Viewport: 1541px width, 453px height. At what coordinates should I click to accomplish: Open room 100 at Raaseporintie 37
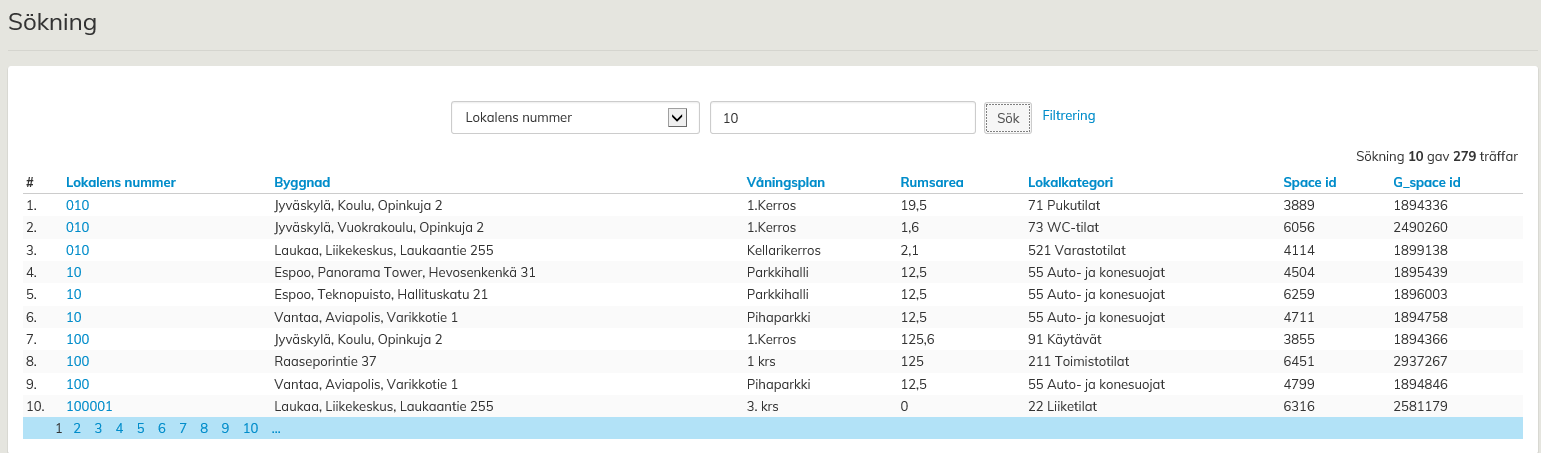78,361
